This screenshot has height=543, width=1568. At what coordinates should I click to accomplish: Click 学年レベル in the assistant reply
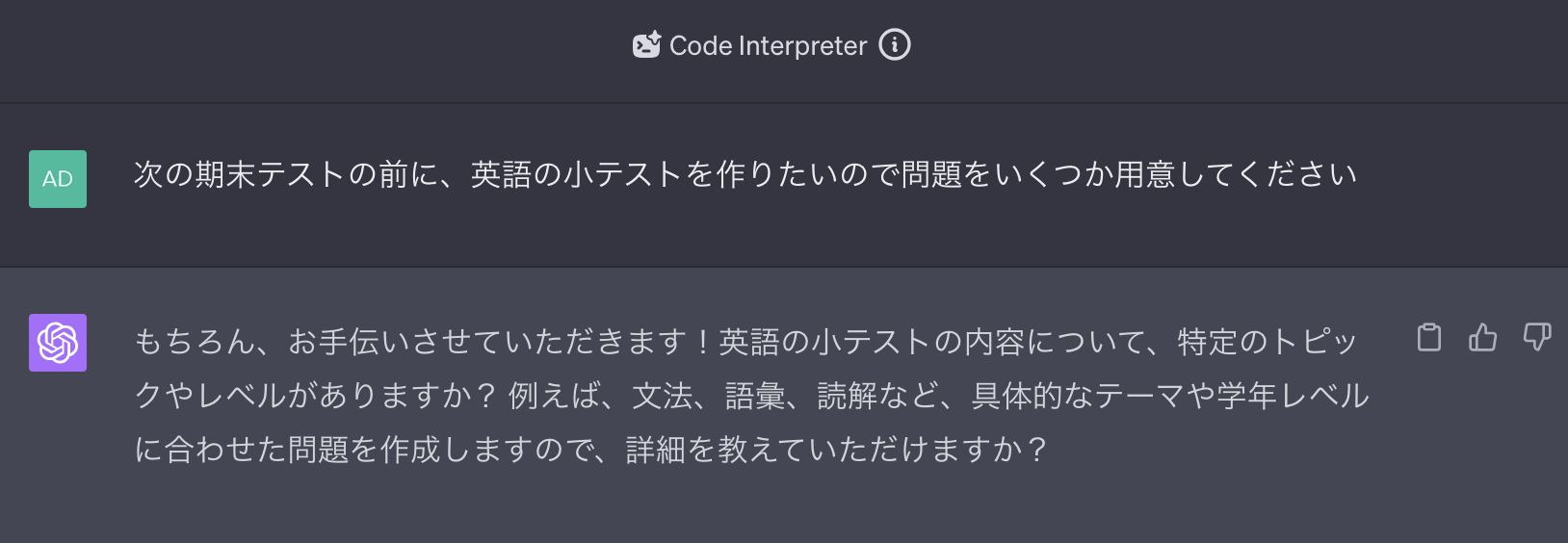(x=1293, y=396)
